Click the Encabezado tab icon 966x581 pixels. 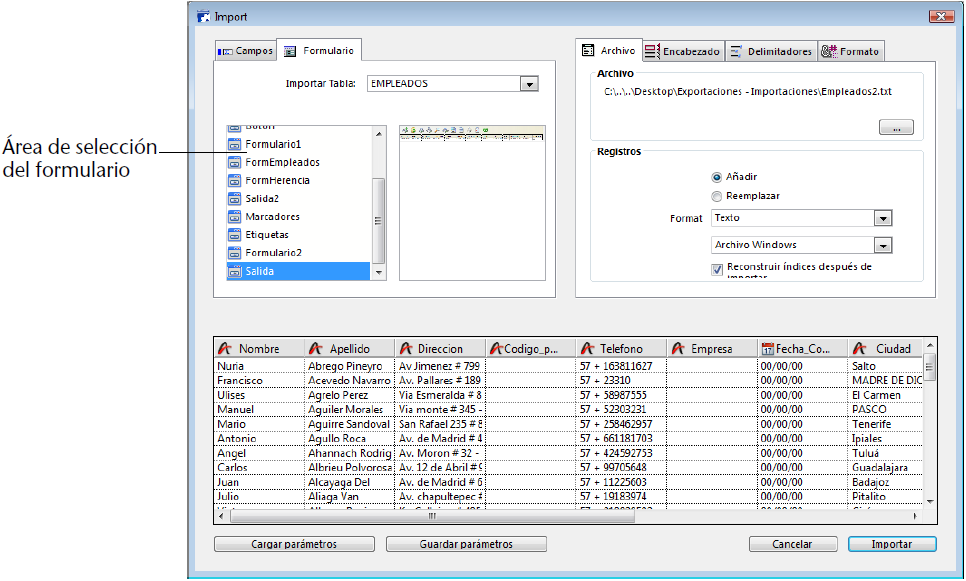coord(652,51)
